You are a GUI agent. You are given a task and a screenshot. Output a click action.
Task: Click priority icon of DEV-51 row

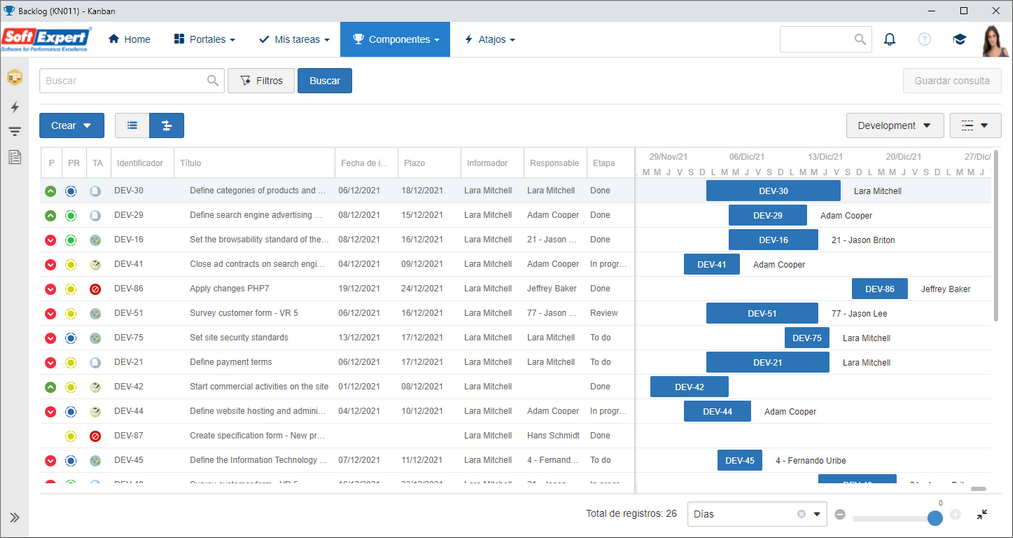coord(50,314)
